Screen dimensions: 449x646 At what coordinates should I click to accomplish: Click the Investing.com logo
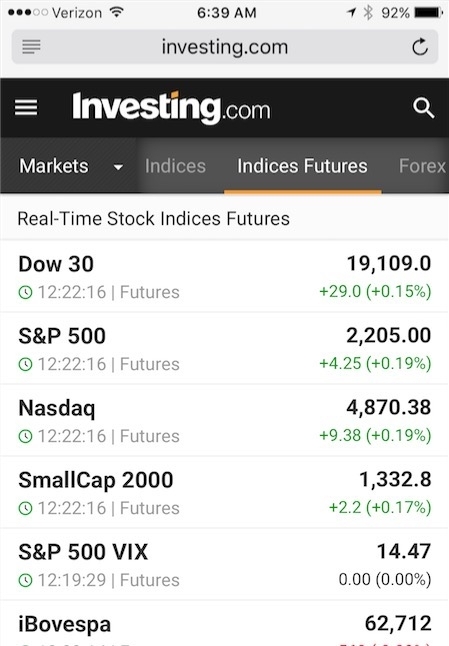point(171,108)
